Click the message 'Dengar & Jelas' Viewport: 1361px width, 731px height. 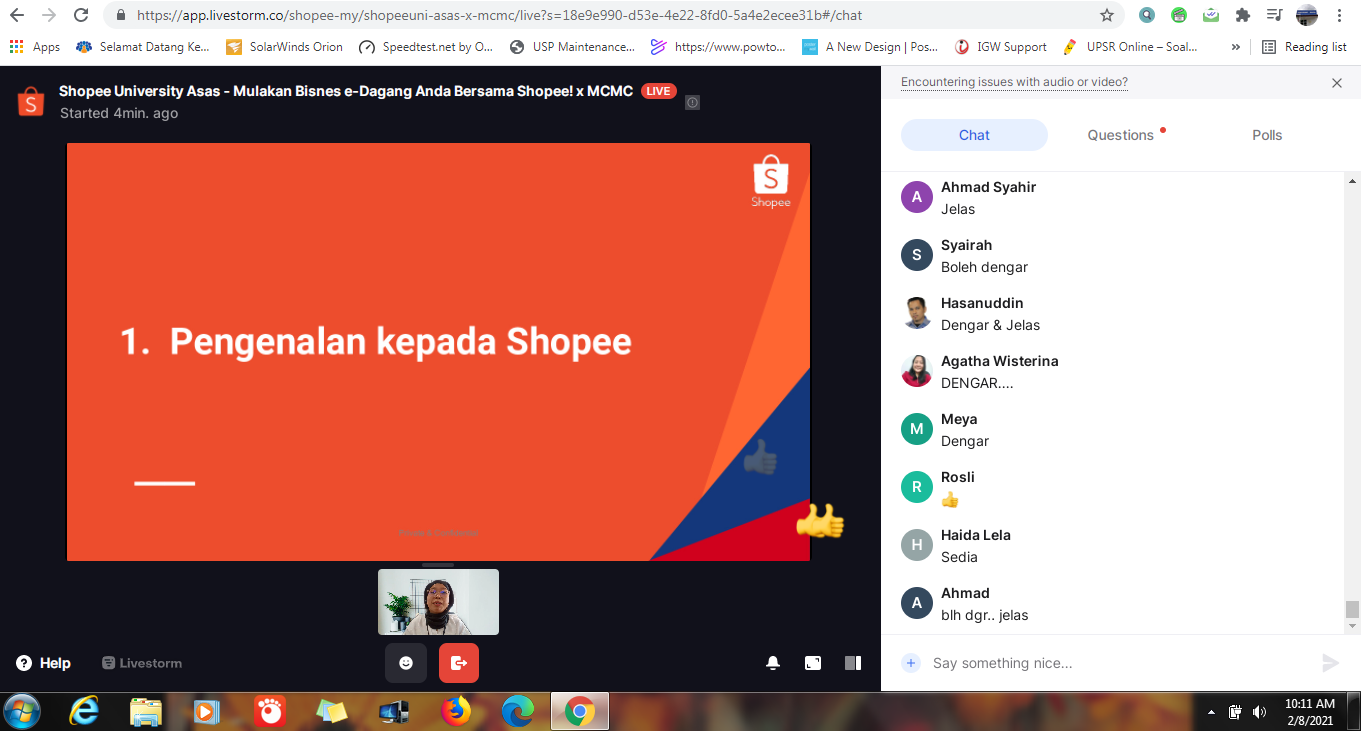(x=990, y=325)
